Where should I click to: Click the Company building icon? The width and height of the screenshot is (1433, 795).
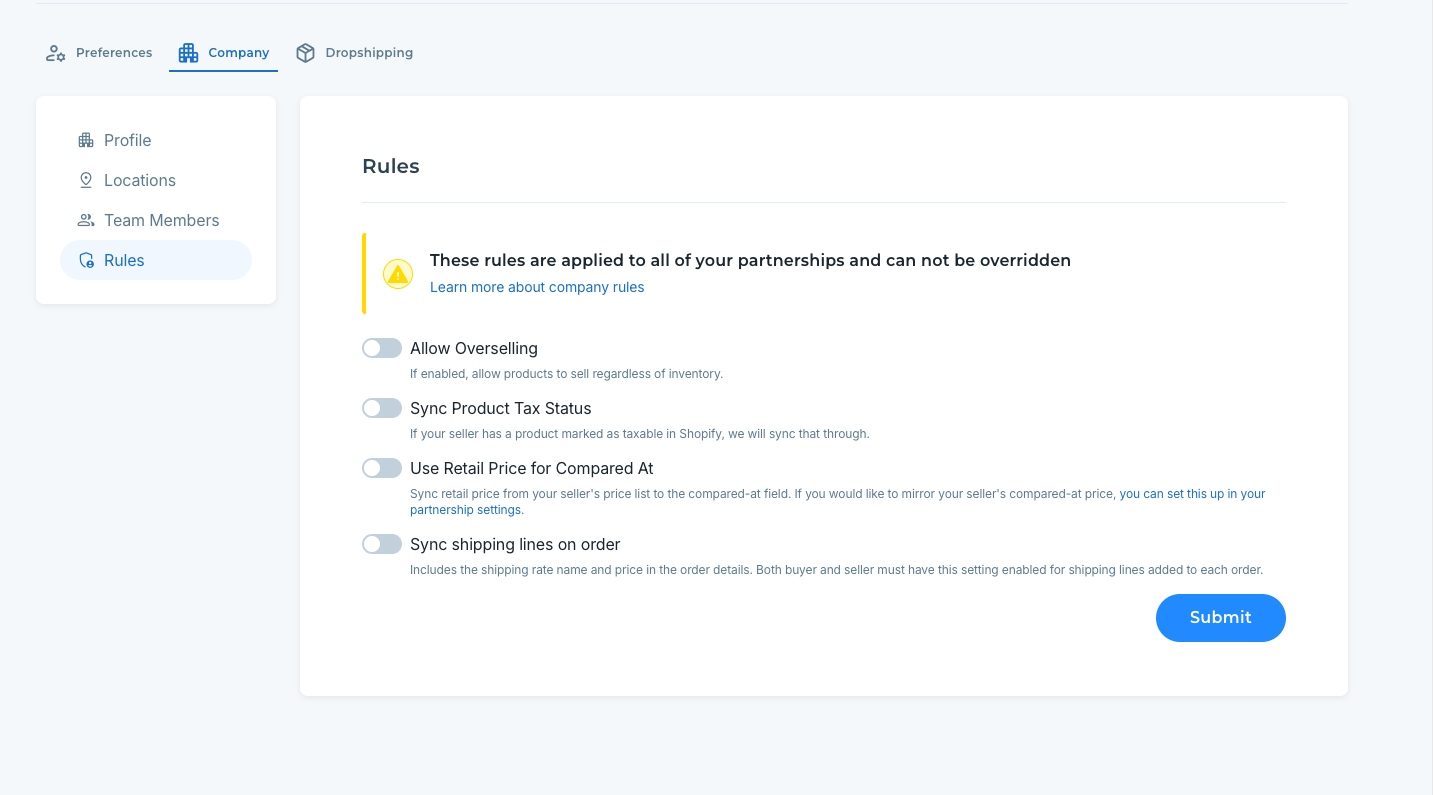[188, 53]
